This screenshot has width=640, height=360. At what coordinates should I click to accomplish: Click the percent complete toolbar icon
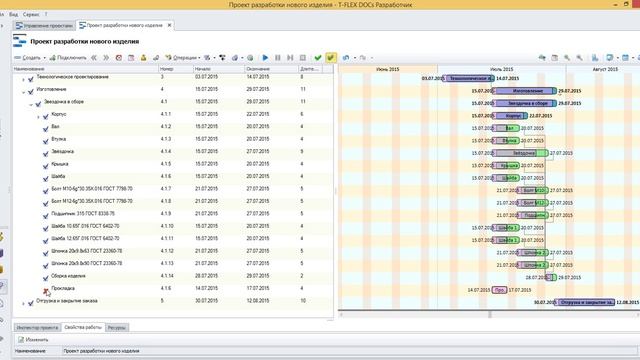tap(207, 58)
